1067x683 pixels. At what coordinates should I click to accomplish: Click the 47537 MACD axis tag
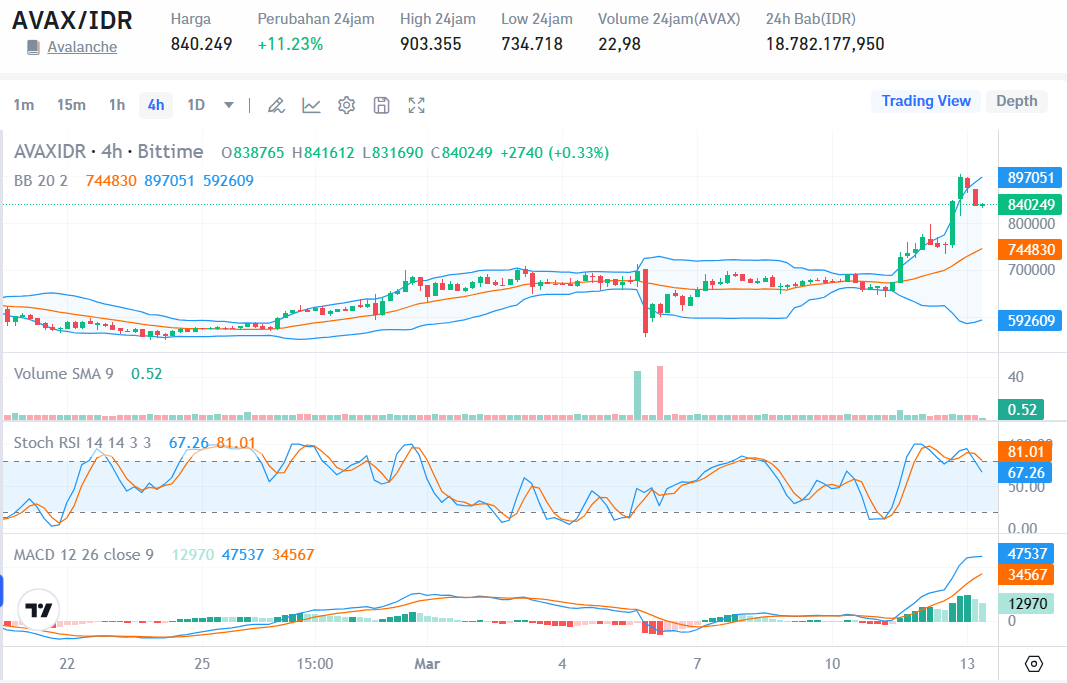[x=1027, y=553]
